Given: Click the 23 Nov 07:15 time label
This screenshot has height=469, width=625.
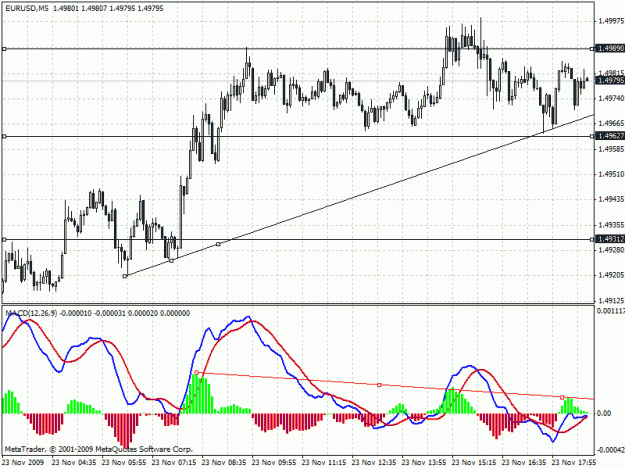Looking at the screenshot, I should (x=174, y=463).
